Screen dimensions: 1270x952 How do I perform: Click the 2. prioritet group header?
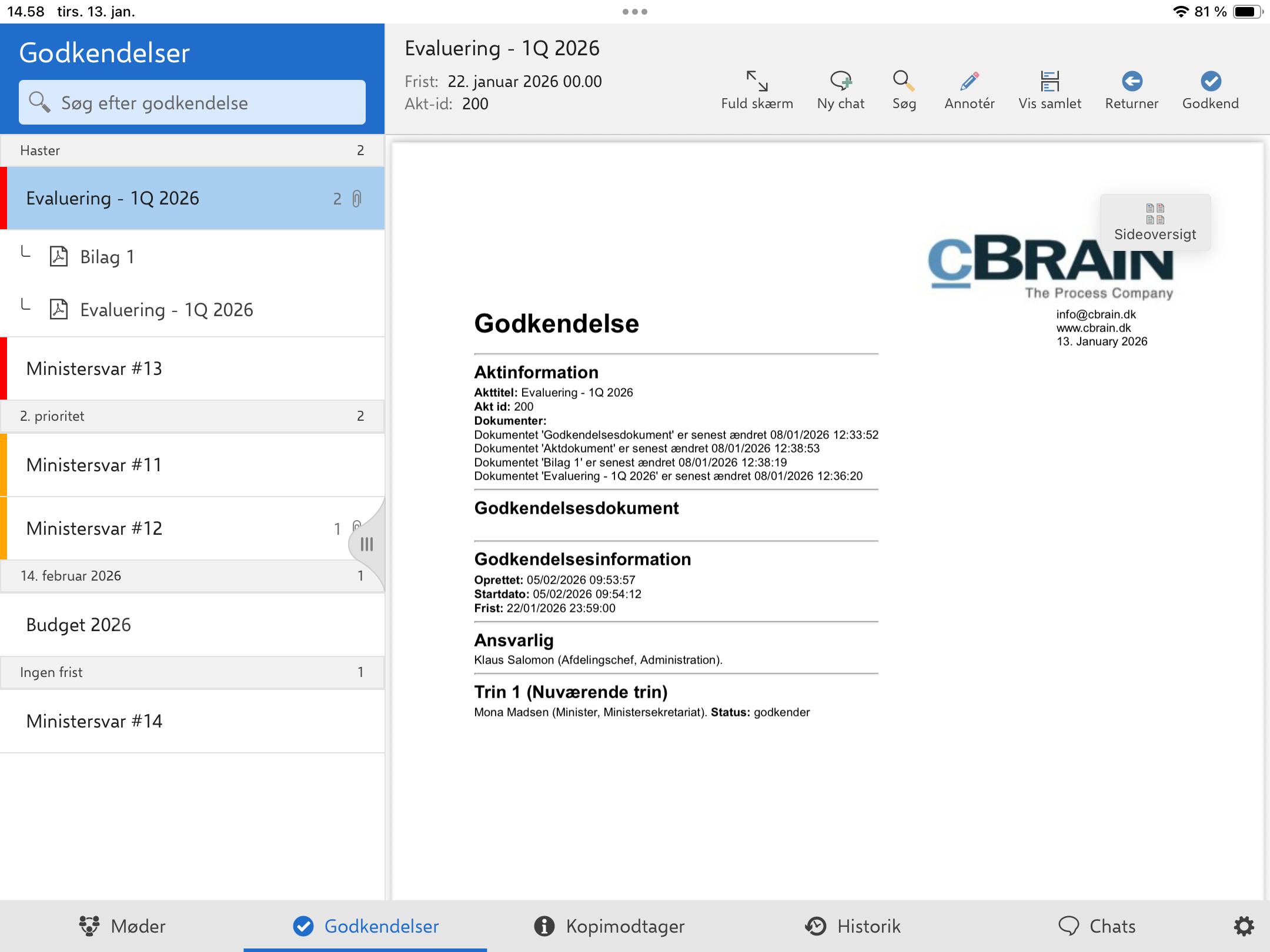point(192,416)
